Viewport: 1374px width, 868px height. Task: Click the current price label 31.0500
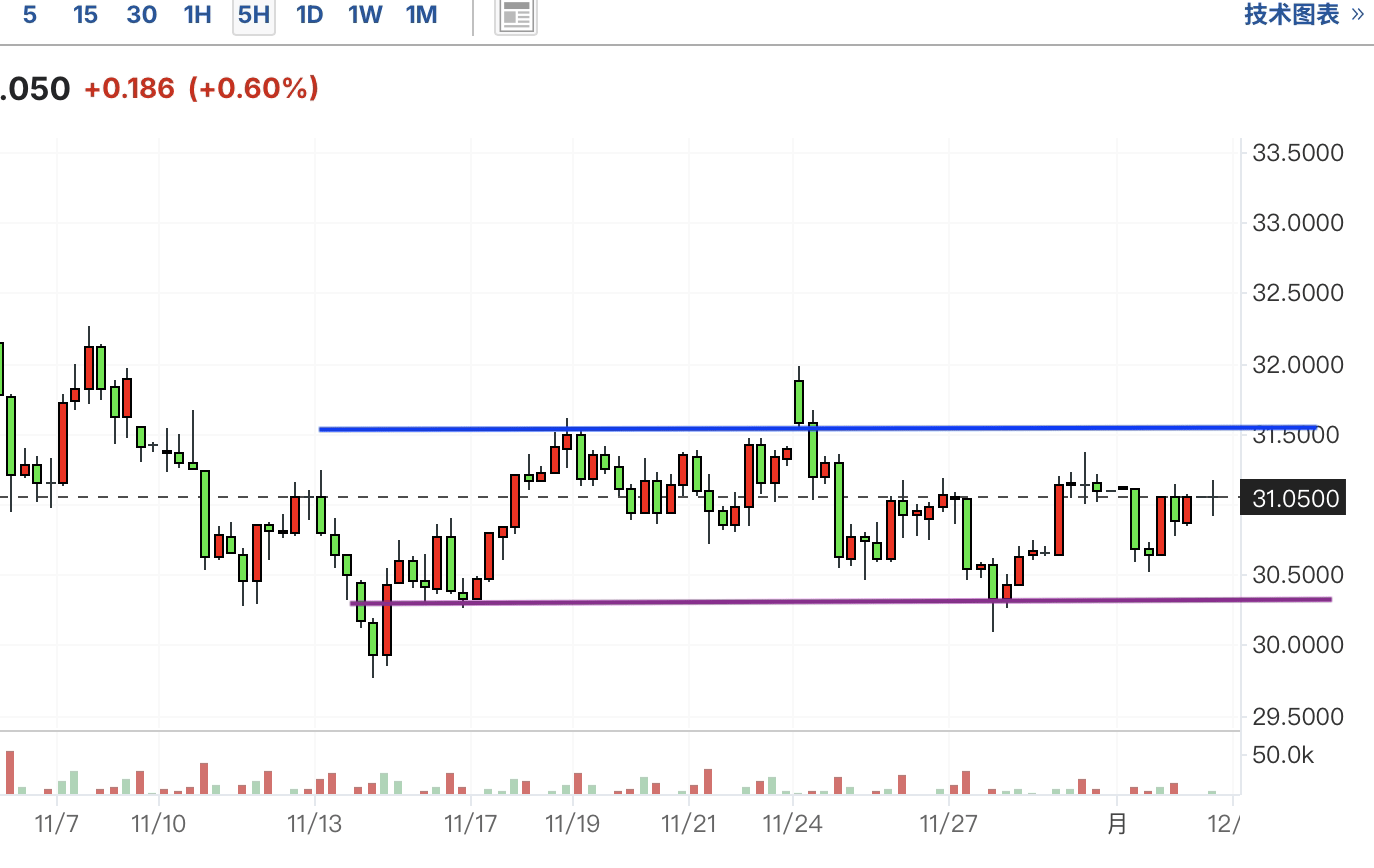point(1293,498)
